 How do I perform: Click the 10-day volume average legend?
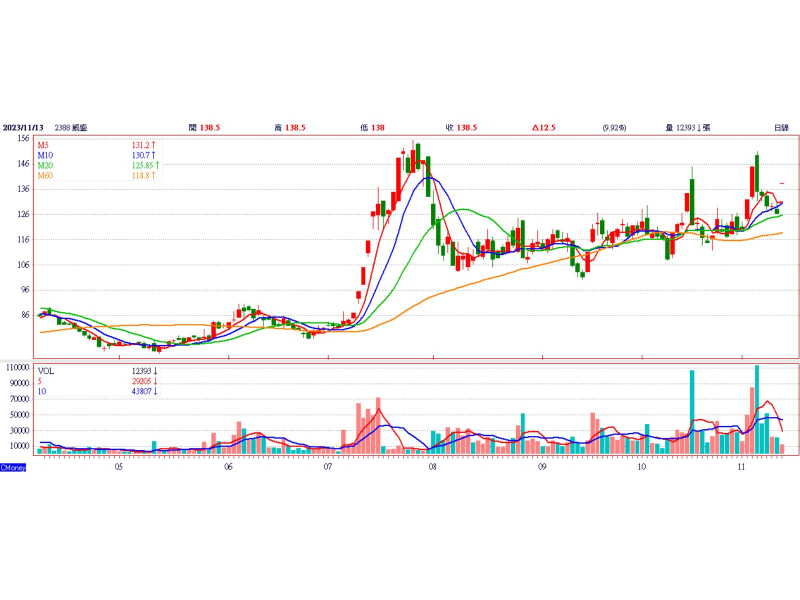coord(42,390)
